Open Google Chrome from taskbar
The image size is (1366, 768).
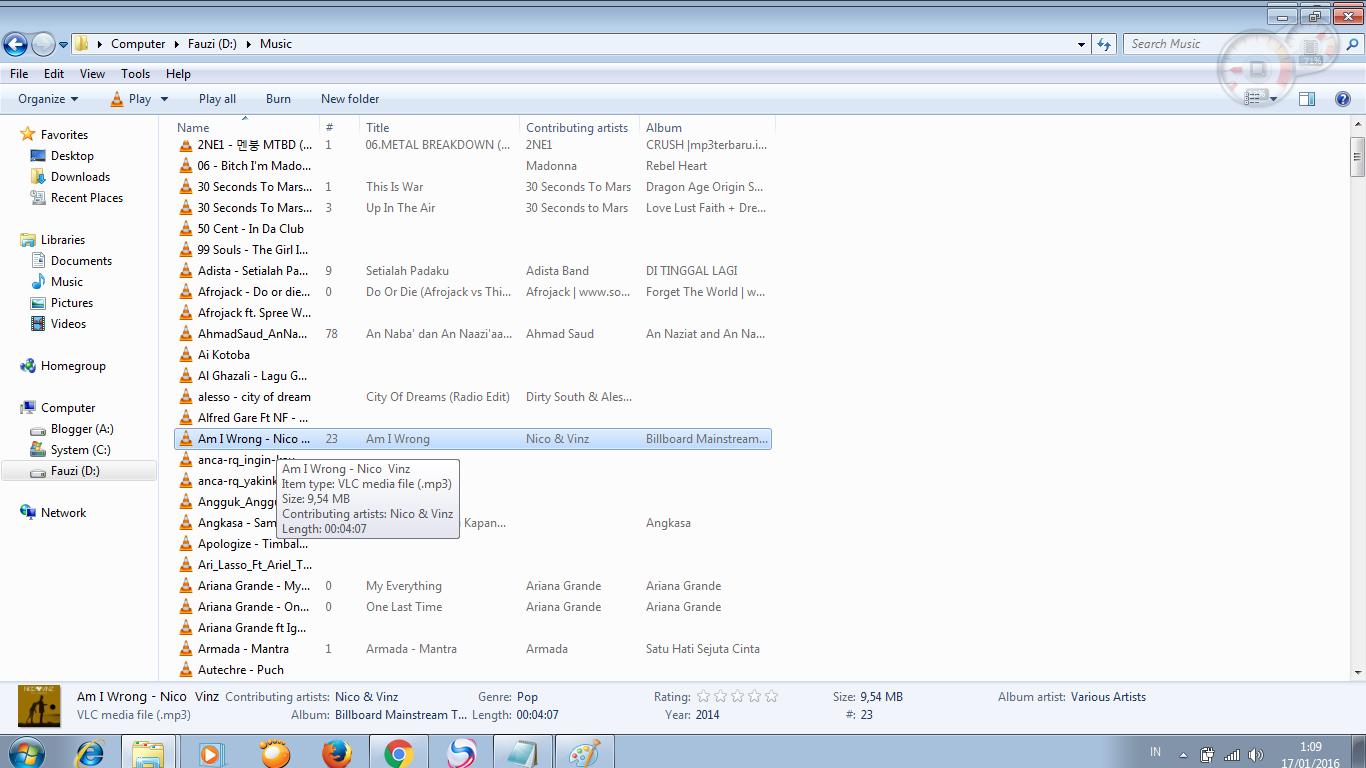click(x=398, y=752)
